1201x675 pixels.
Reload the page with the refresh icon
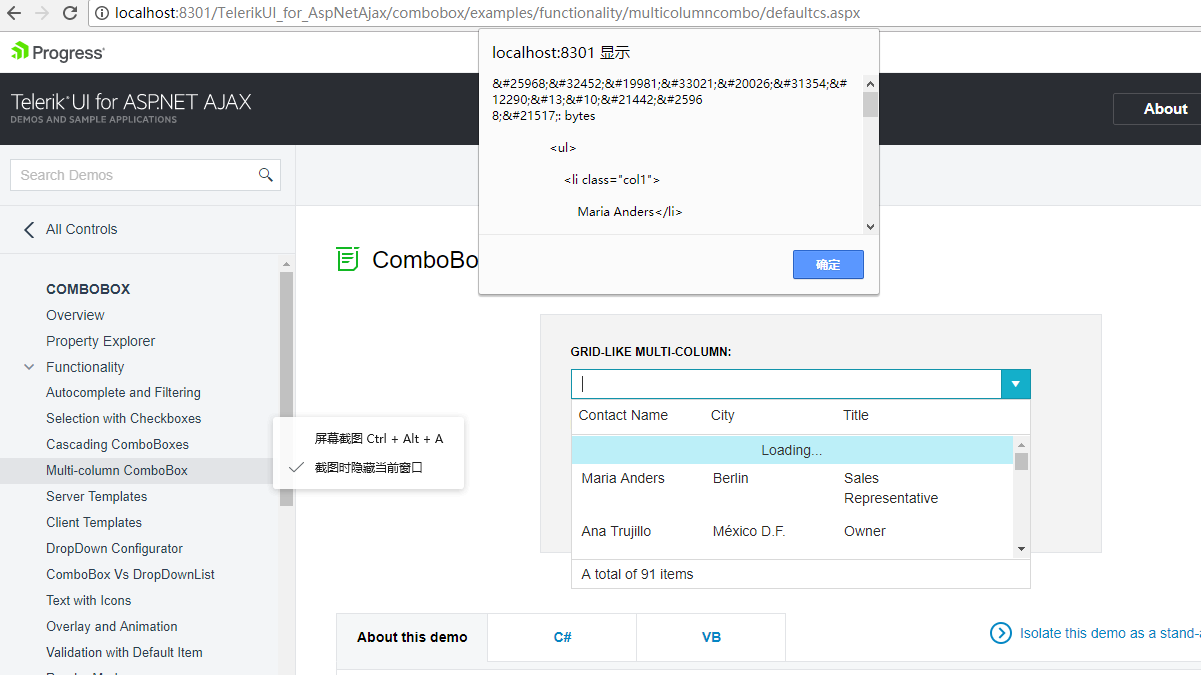click(x=70, y=13)
